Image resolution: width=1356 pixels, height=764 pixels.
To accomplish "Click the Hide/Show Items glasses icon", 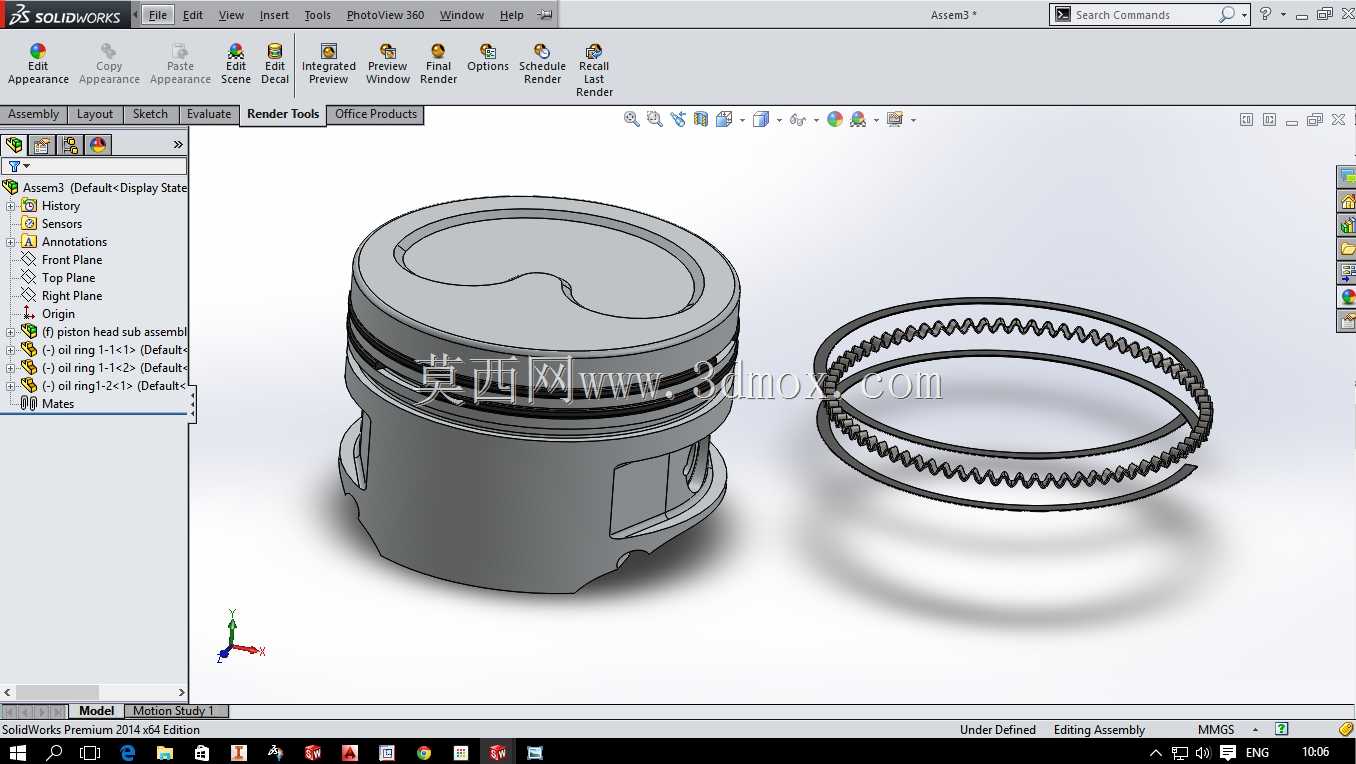I will click(797, 119).
